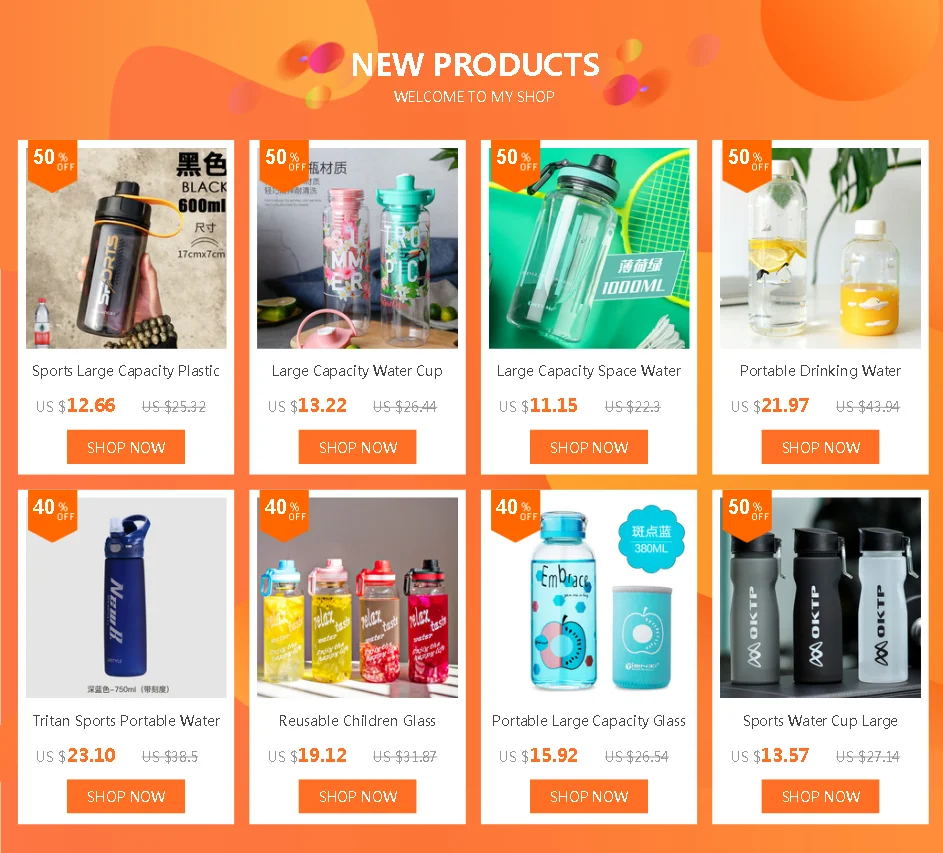Image resolution: width=943 pixels, height=853 pixels.
Task: Shop Now for Tritan Sports Portable Water
Action: point(126,796)
